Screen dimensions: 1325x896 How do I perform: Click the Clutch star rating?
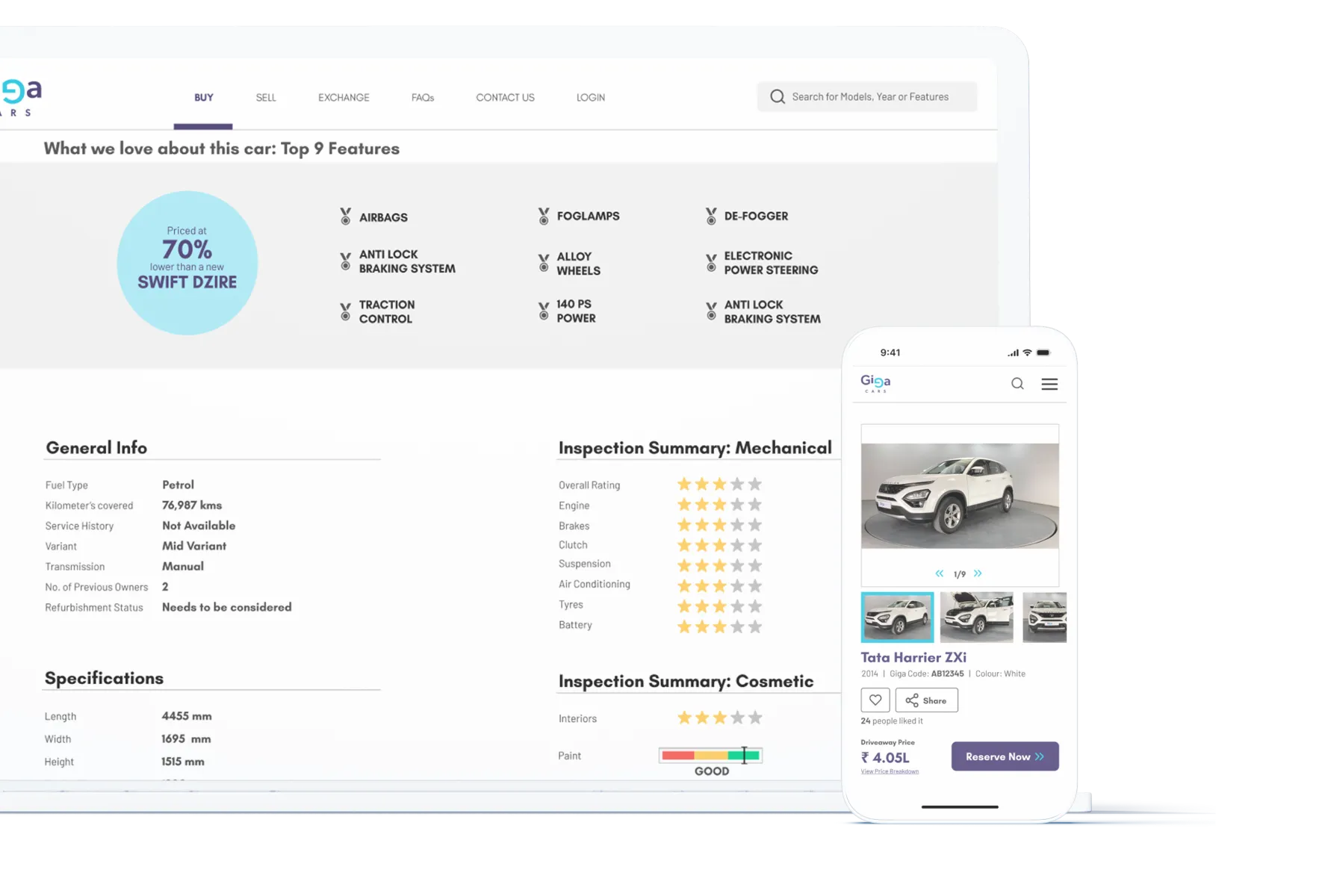[x=719, y=545]
